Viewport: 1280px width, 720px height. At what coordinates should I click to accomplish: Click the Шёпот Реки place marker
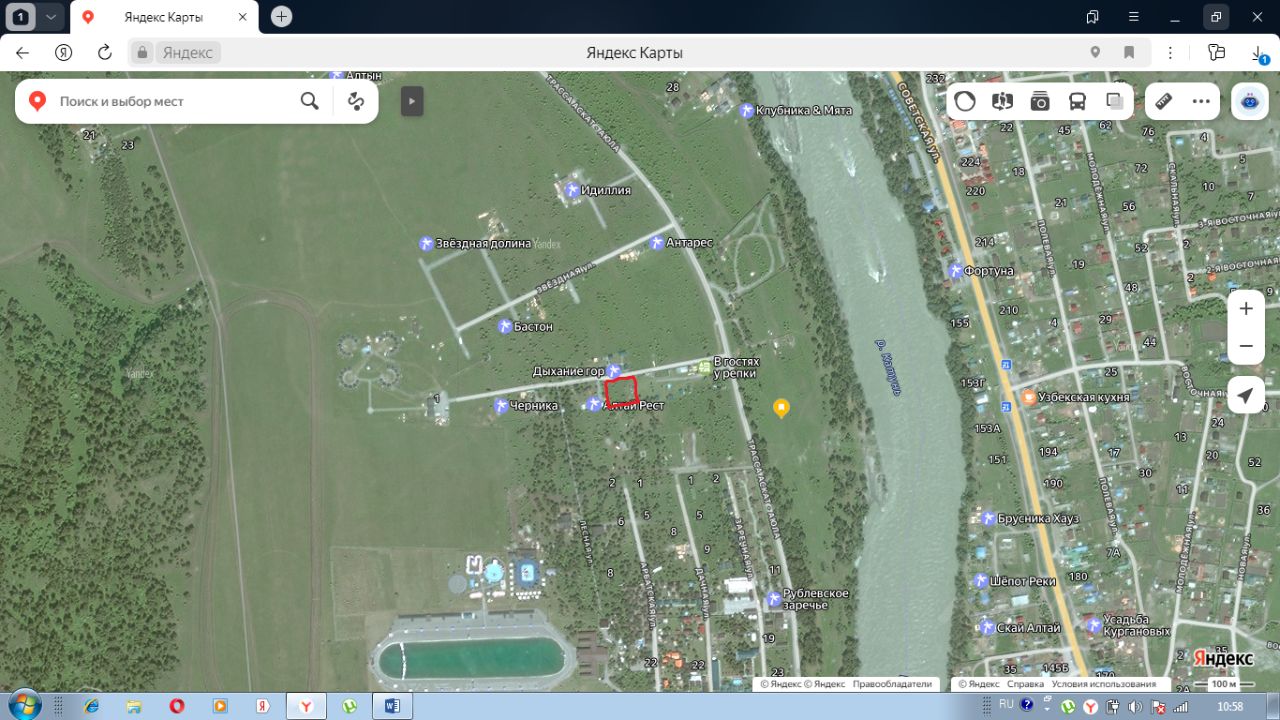tap(980, 581)
